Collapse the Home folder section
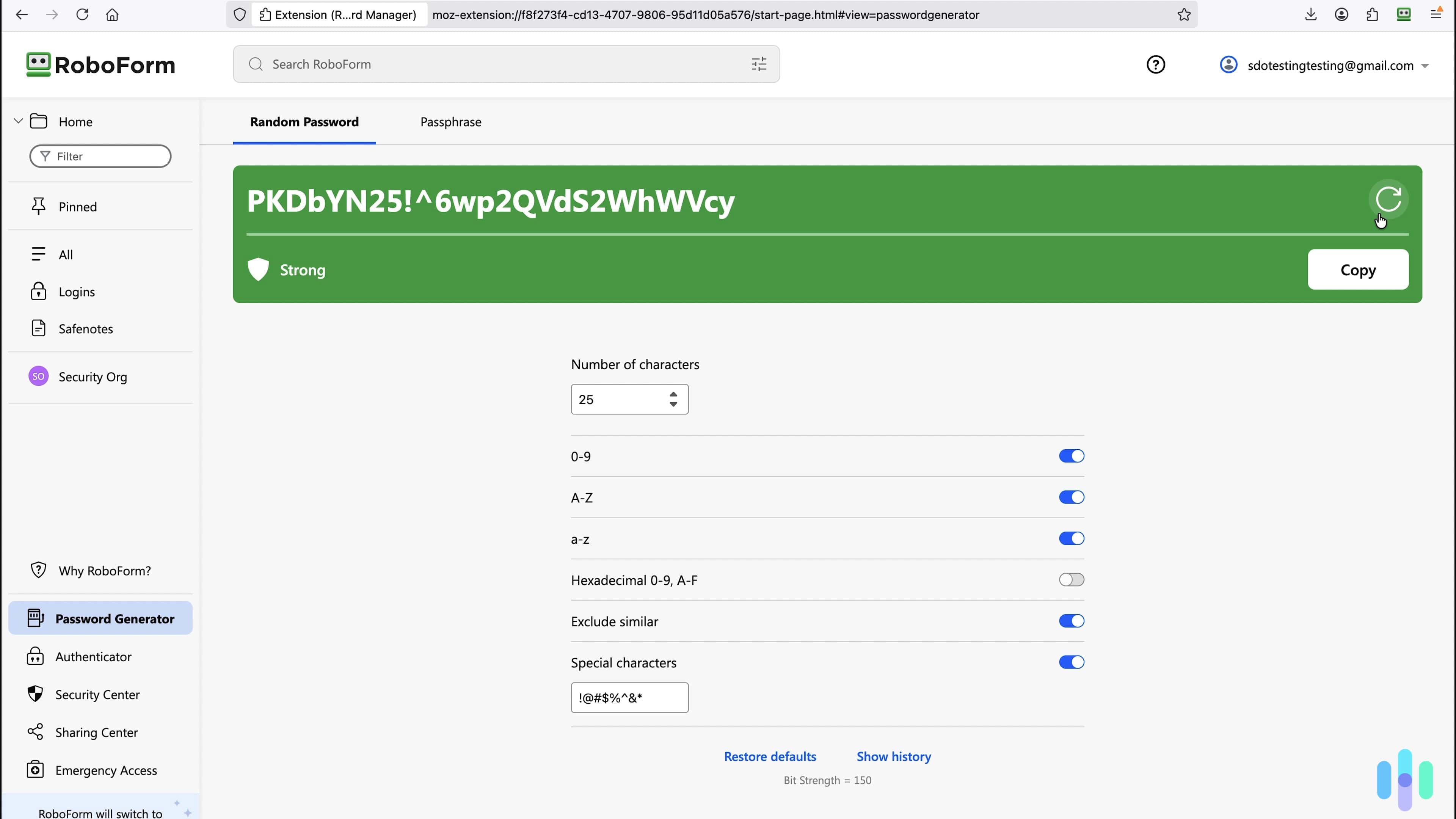1456x819 pixels. coord(18,121)
